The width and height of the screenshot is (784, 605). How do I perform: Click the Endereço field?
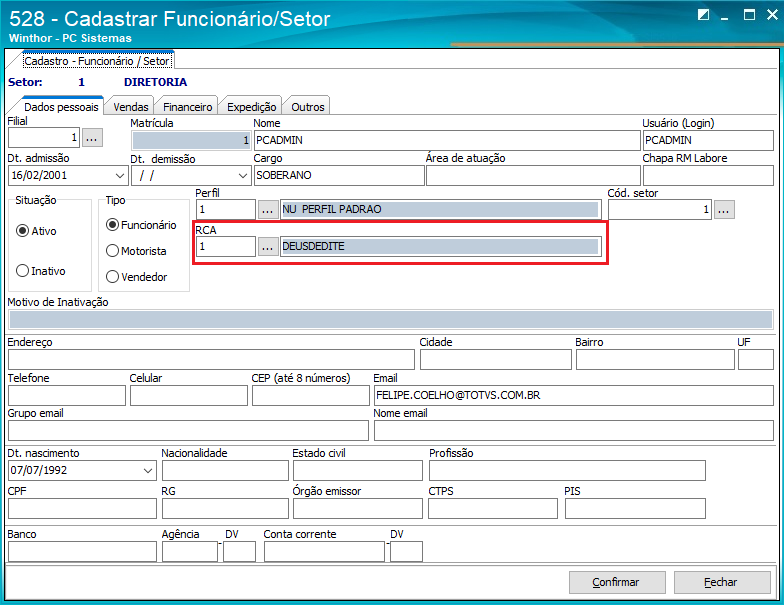[x=212, y=360]
